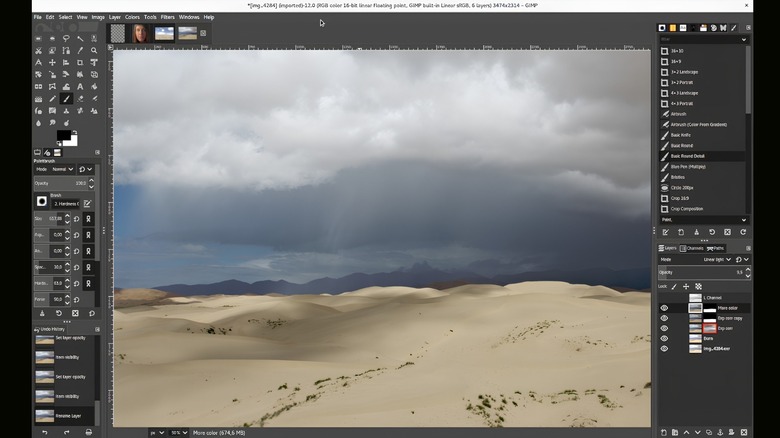Image resolution: width=780 pixels, height=438 pixels.
Task: Edit the selected tool preset icon
Action: pyautogui.click(x=666, y=232)
